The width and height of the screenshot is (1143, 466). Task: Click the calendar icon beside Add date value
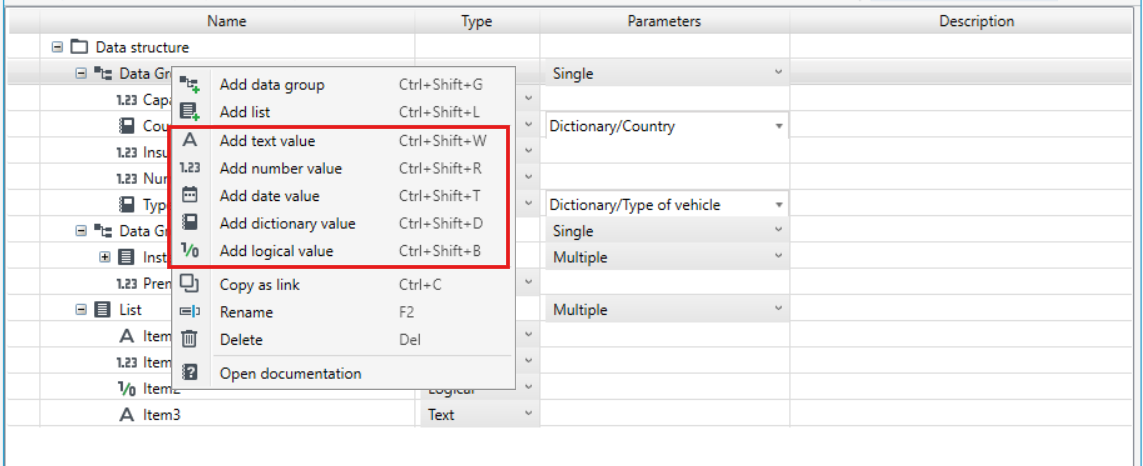(190, 195)
